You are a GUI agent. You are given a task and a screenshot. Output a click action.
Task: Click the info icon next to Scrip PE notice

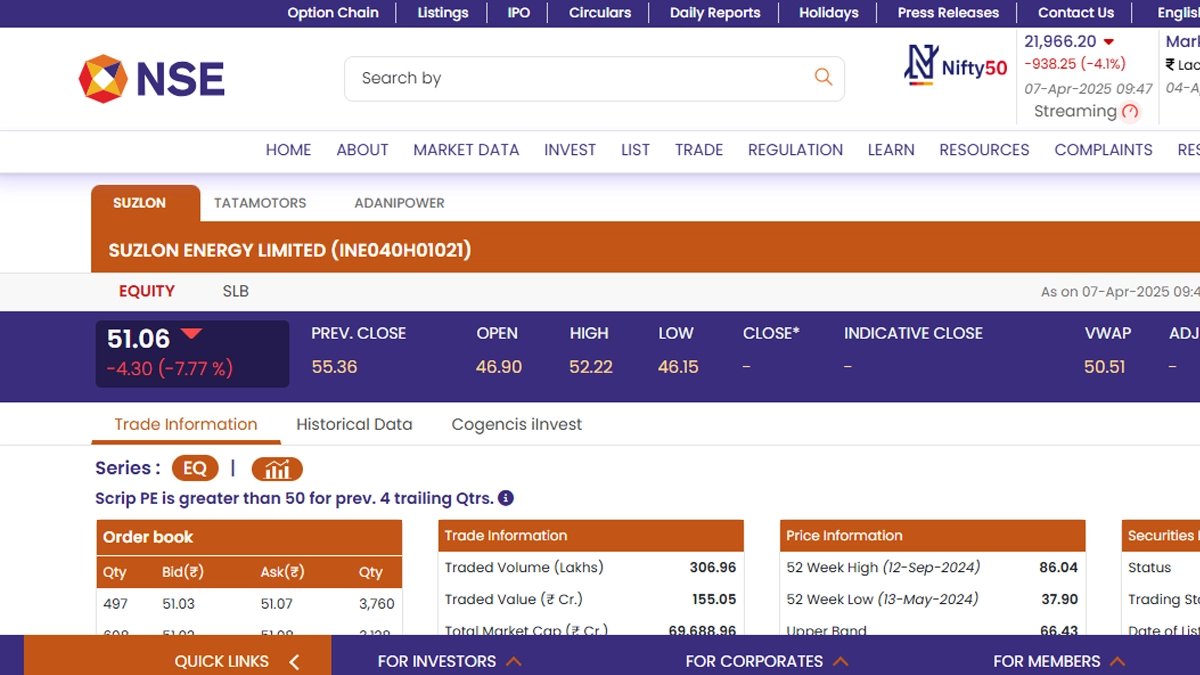(506, 498)
